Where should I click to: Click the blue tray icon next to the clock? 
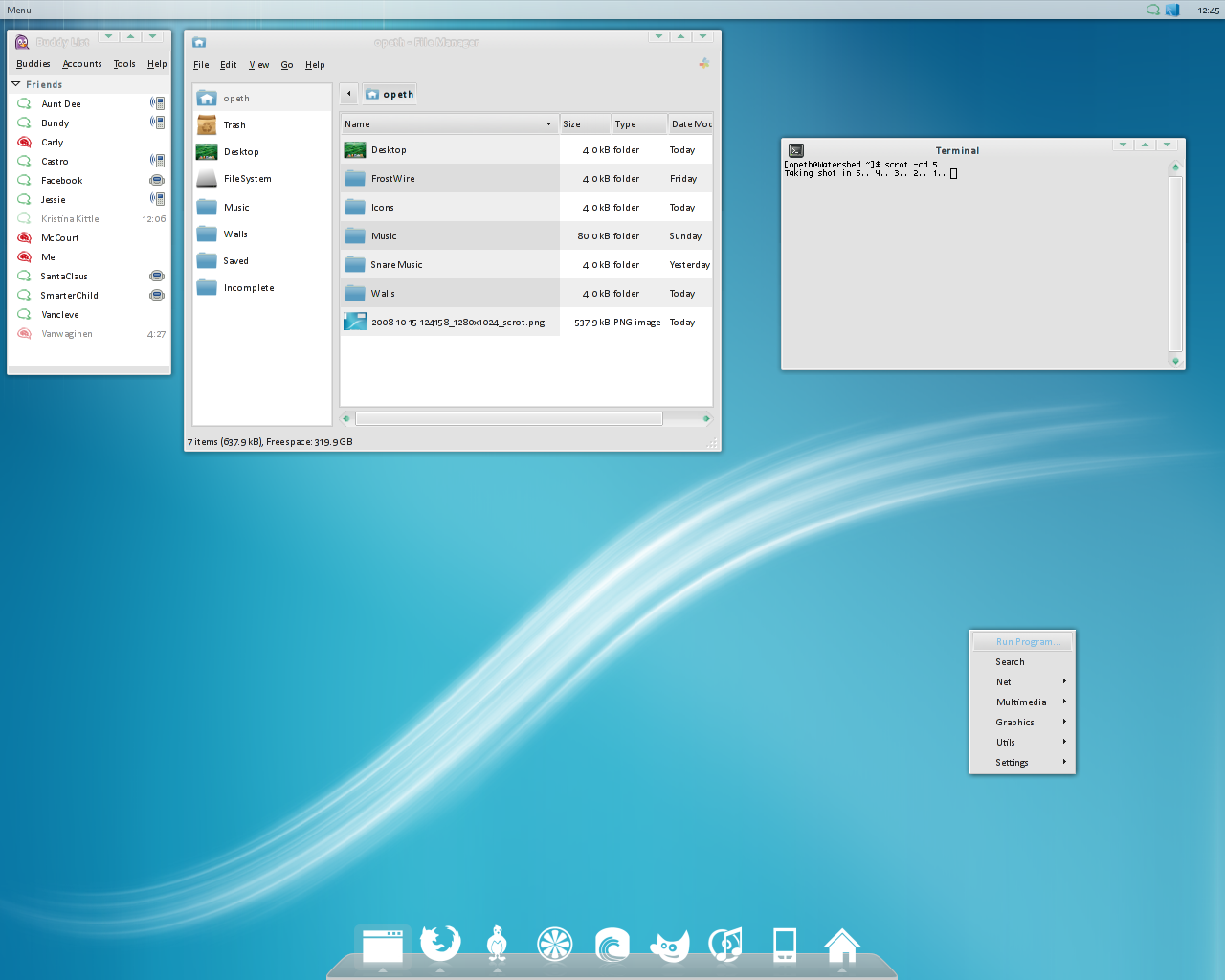(x=1172, y=10)
